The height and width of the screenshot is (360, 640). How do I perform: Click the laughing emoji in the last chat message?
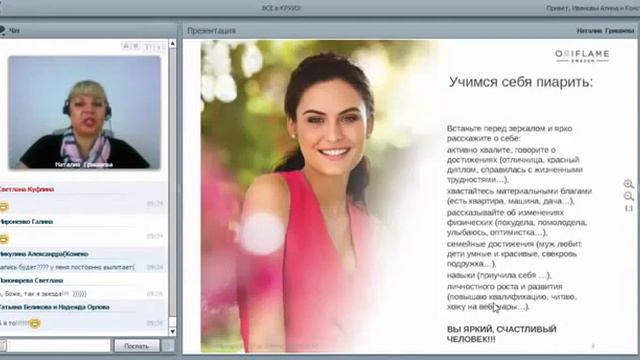[35, 323]
